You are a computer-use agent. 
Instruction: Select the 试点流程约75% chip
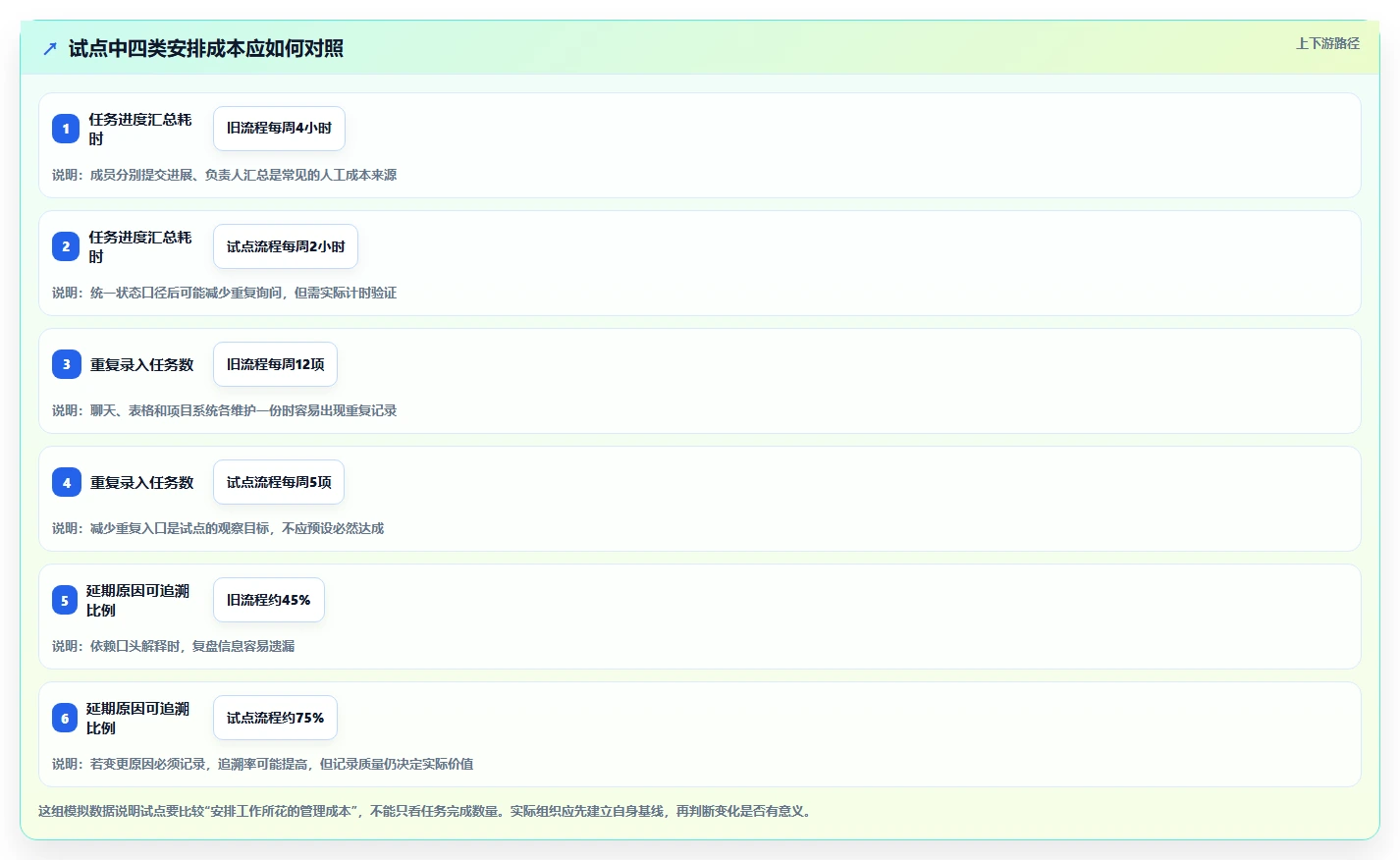(275, 718)
